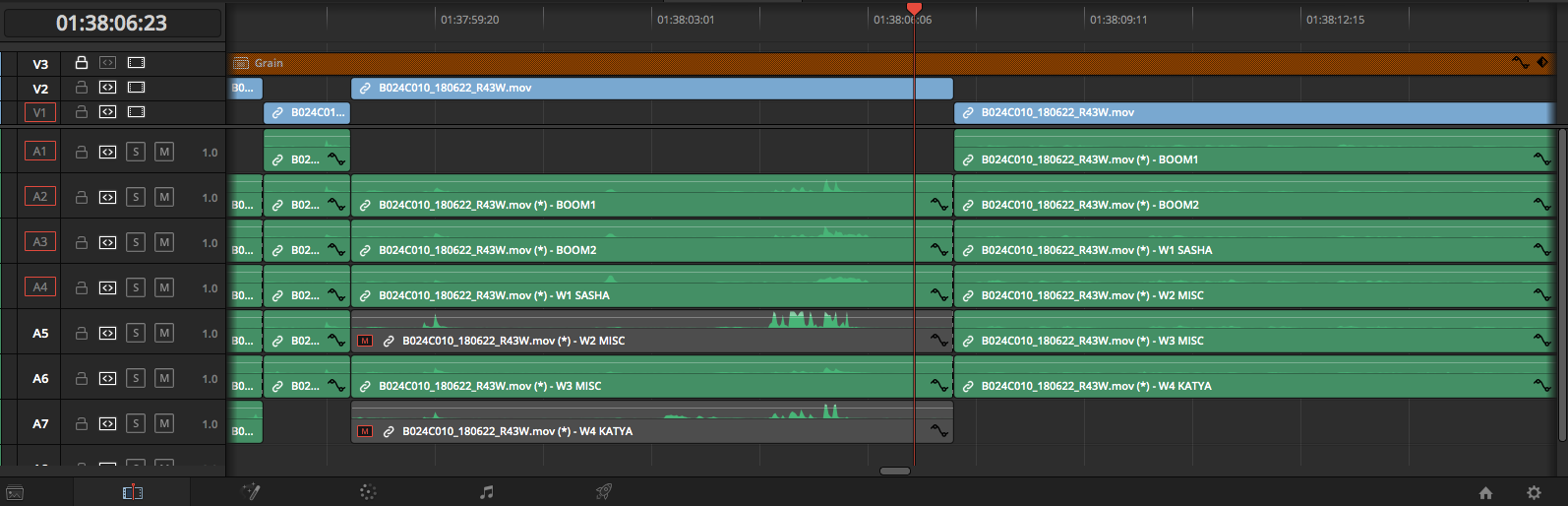The height and width of the screenshot is (506, 1568).
Task: Open the Media page icon in the bottom bar
Action: point(15,492)
